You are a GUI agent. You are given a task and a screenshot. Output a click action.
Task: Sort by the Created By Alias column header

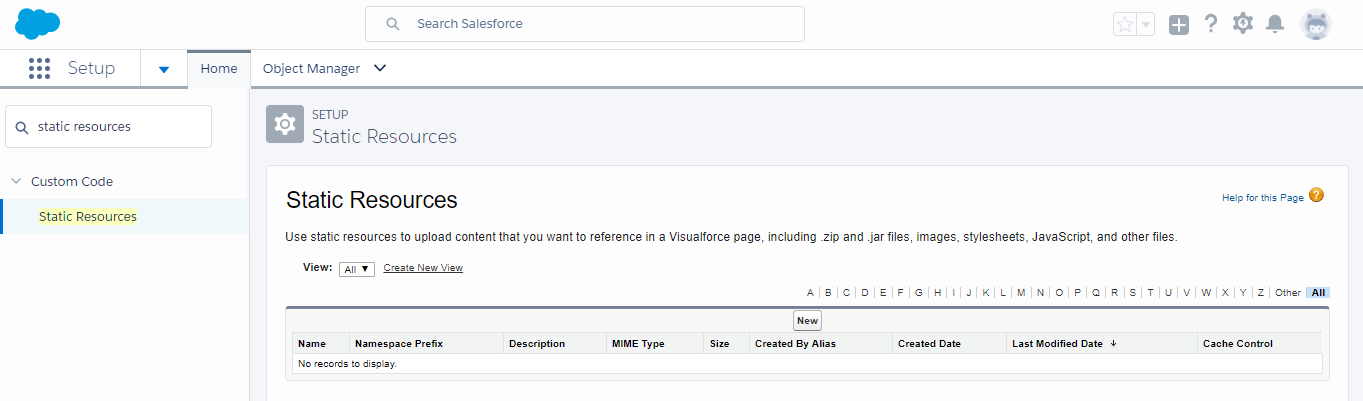click(x=795, y=343)
